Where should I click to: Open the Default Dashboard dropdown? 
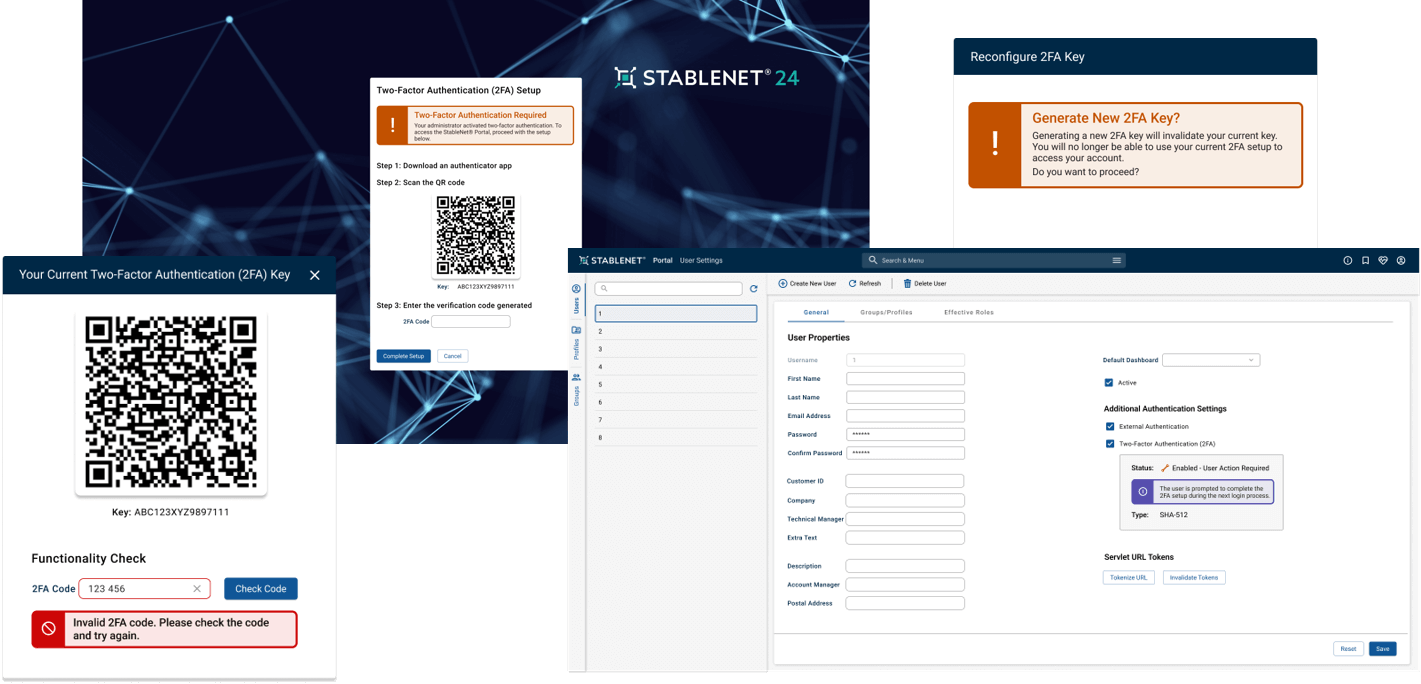1211,360
